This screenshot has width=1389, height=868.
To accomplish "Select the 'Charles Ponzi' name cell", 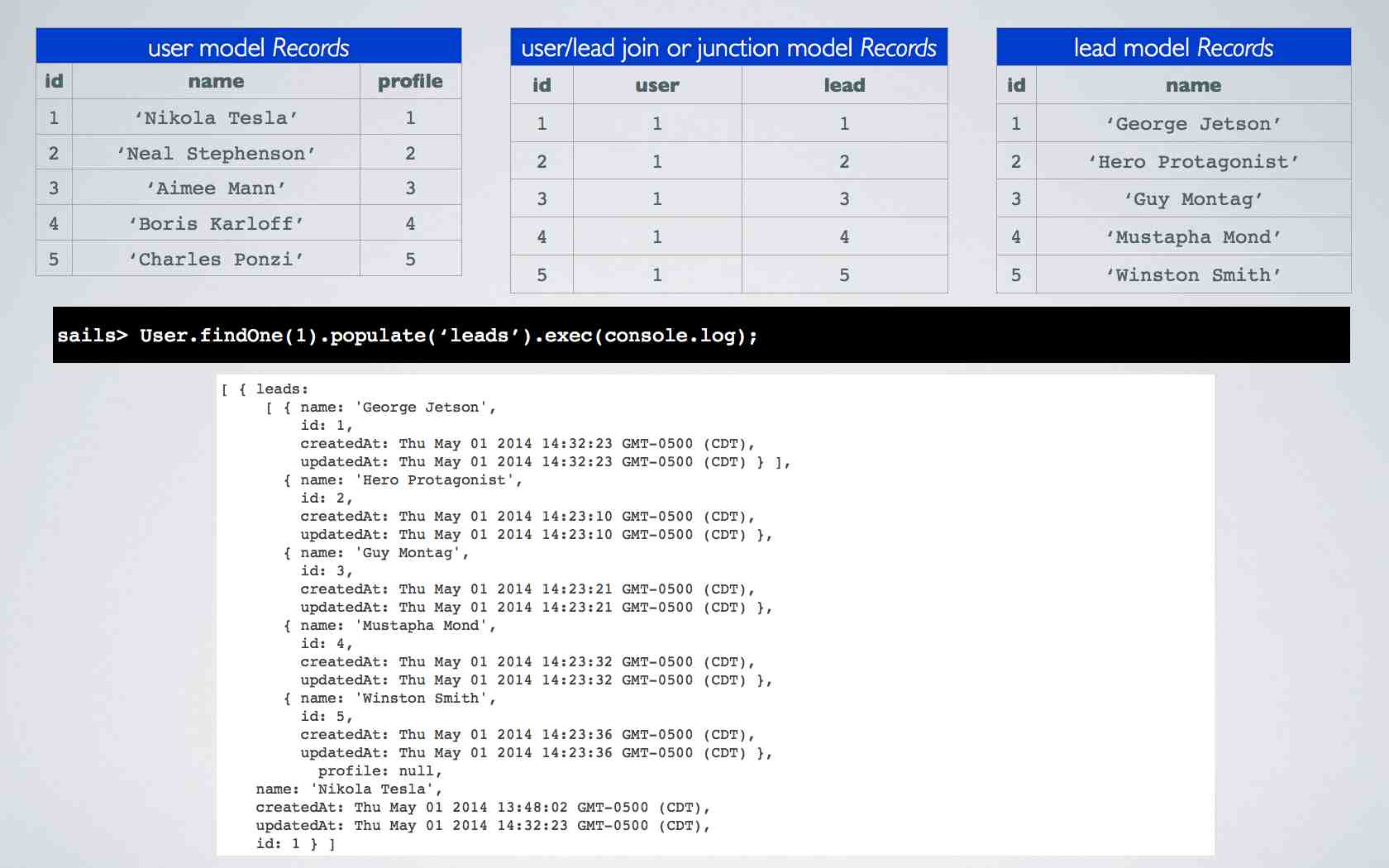I will pyautogui.click(x=216, y=259).
